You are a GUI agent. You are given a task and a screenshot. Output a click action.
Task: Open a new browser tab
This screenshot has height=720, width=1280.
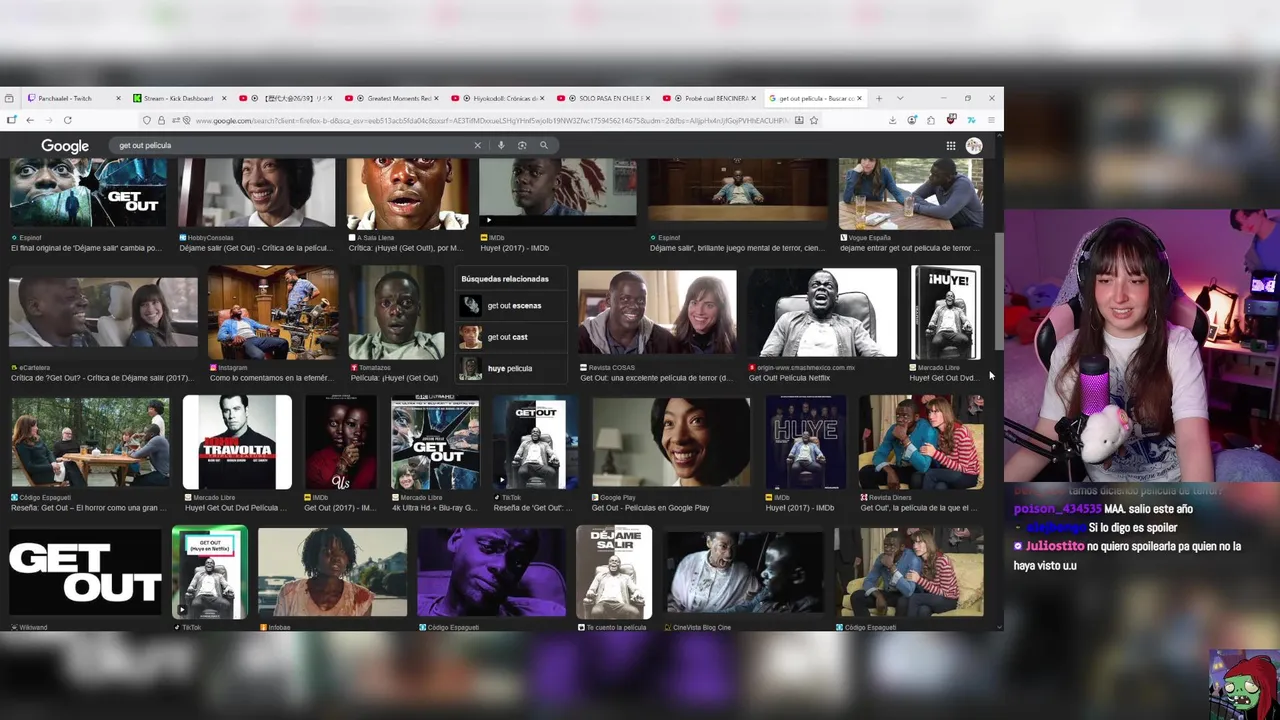coord(879,98)
